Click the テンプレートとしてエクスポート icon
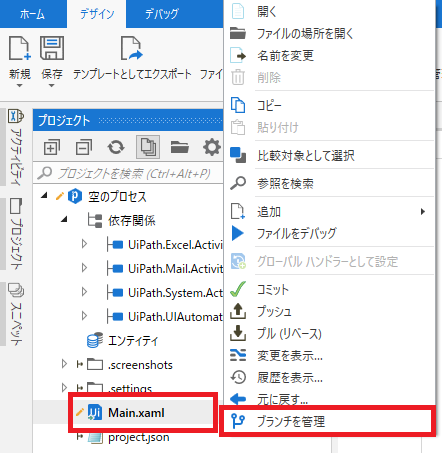The width and height of the screenshot is (442, 453). coord(132,48)
